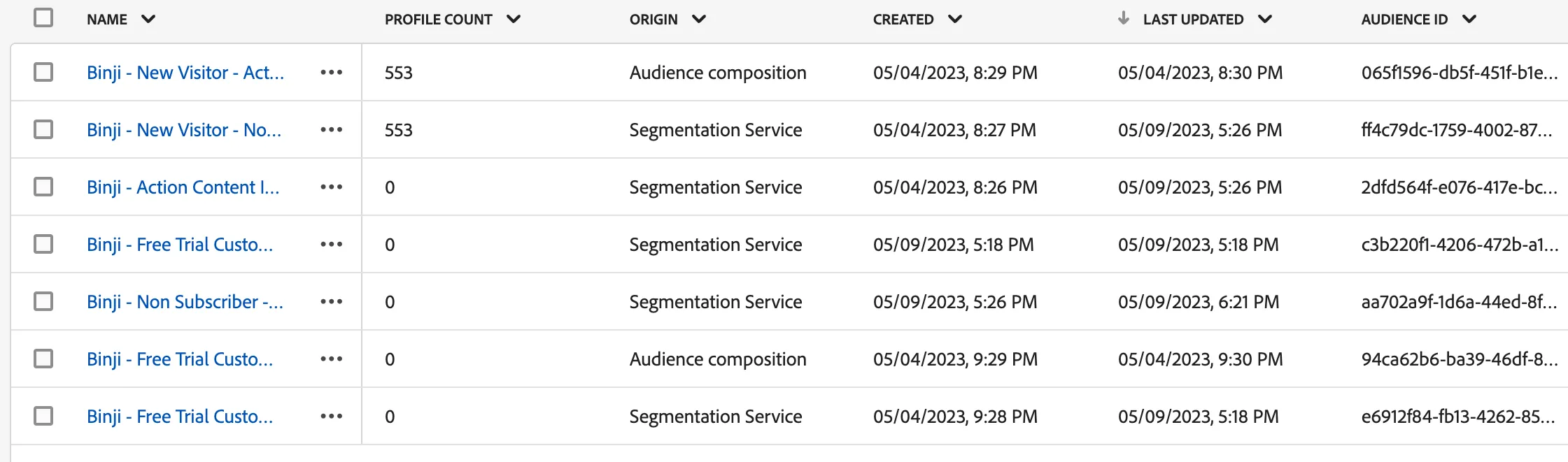Expand the Name column header menu

pyautogui.click(x=148, y=20)
